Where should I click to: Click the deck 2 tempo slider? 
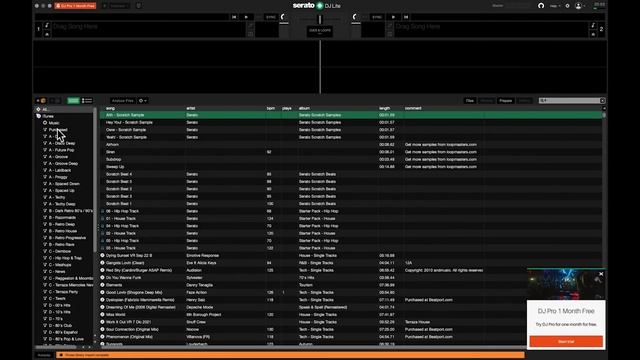tap(356, 23)
